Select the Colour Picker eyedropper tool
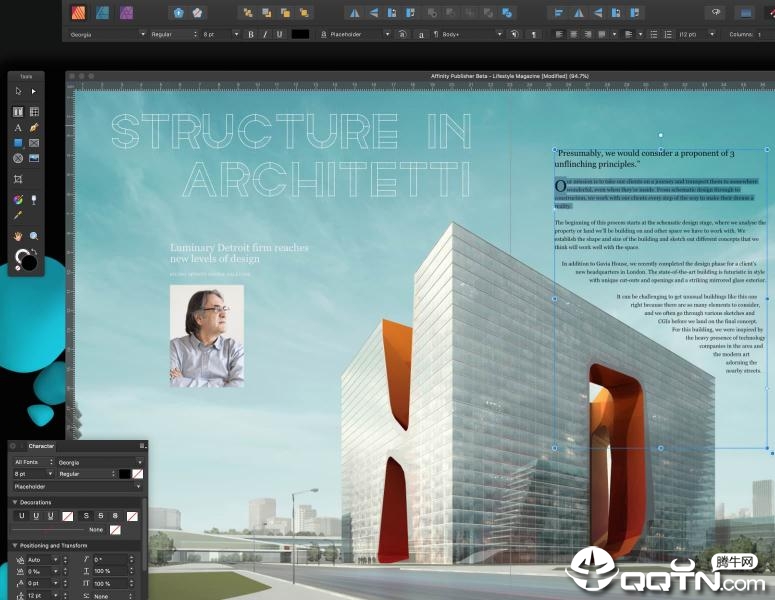 (18, 215)
